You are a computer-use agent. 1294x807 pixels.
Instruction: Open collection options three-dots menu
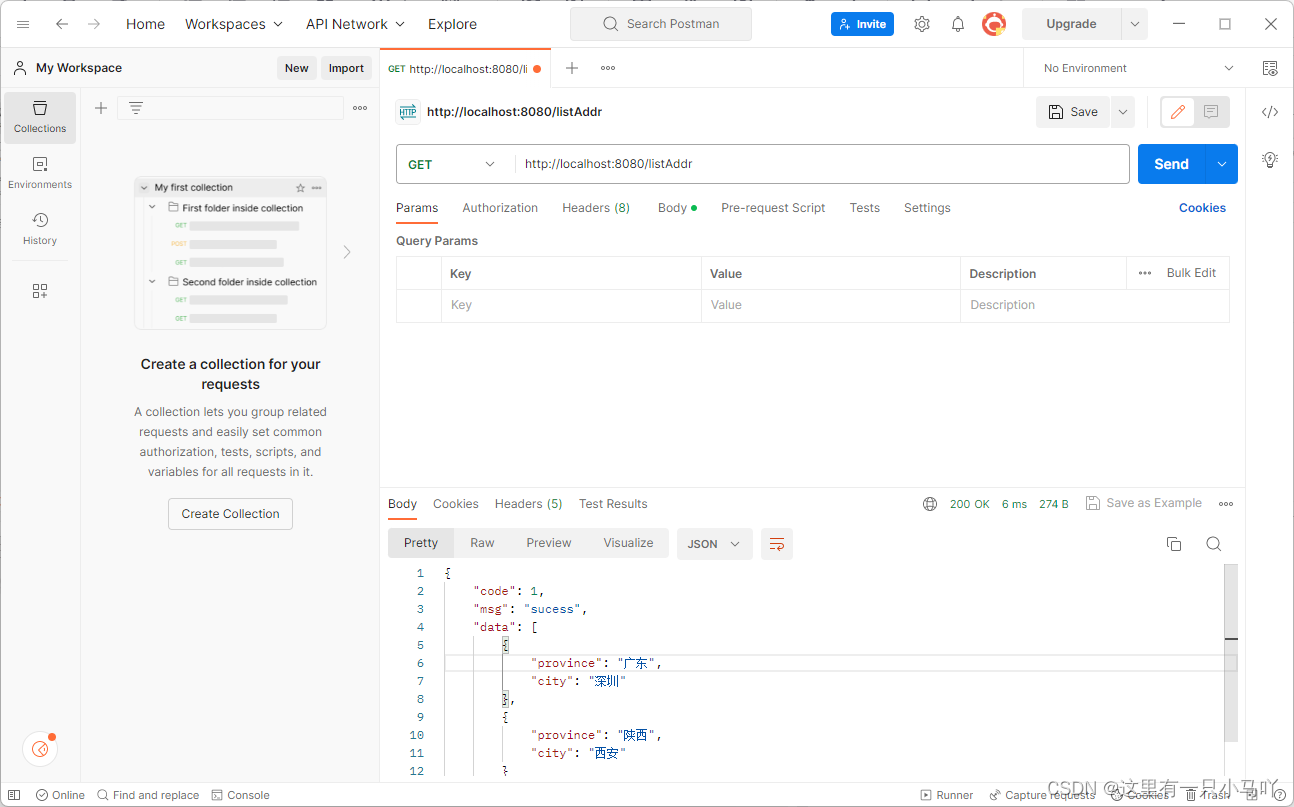[x=360, y=108]
